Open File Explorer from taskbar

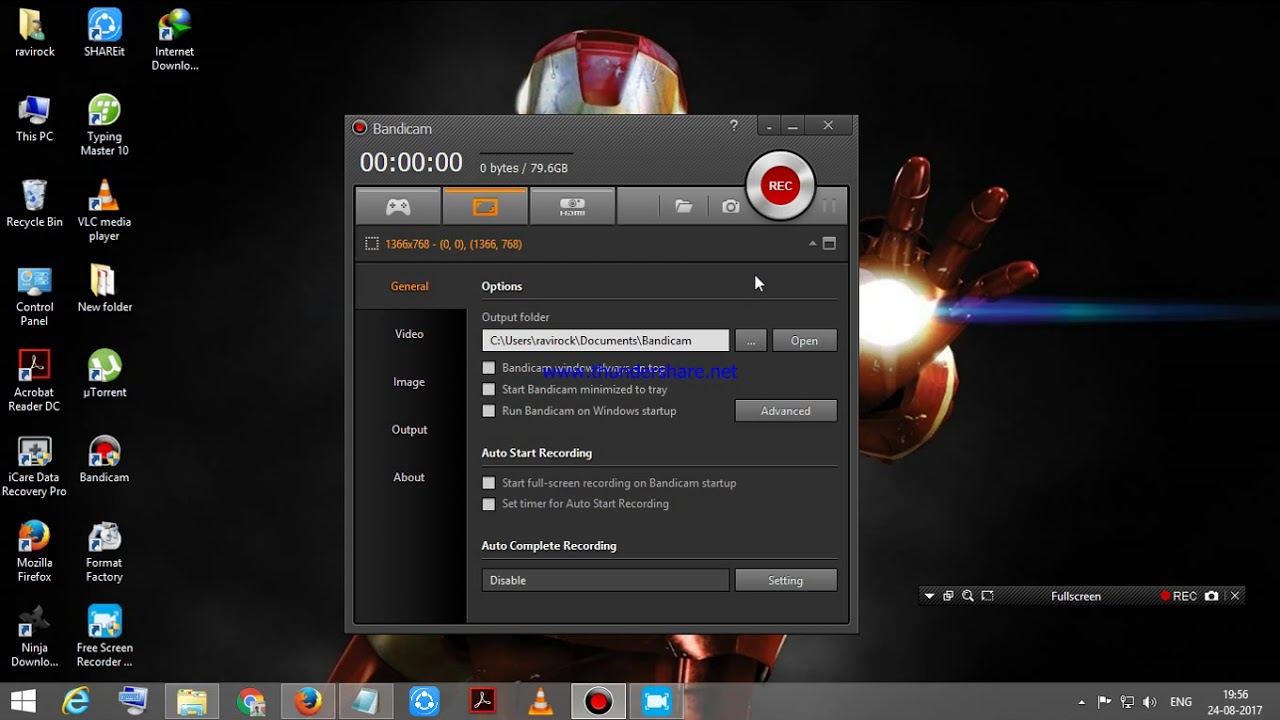coord(191,702)
